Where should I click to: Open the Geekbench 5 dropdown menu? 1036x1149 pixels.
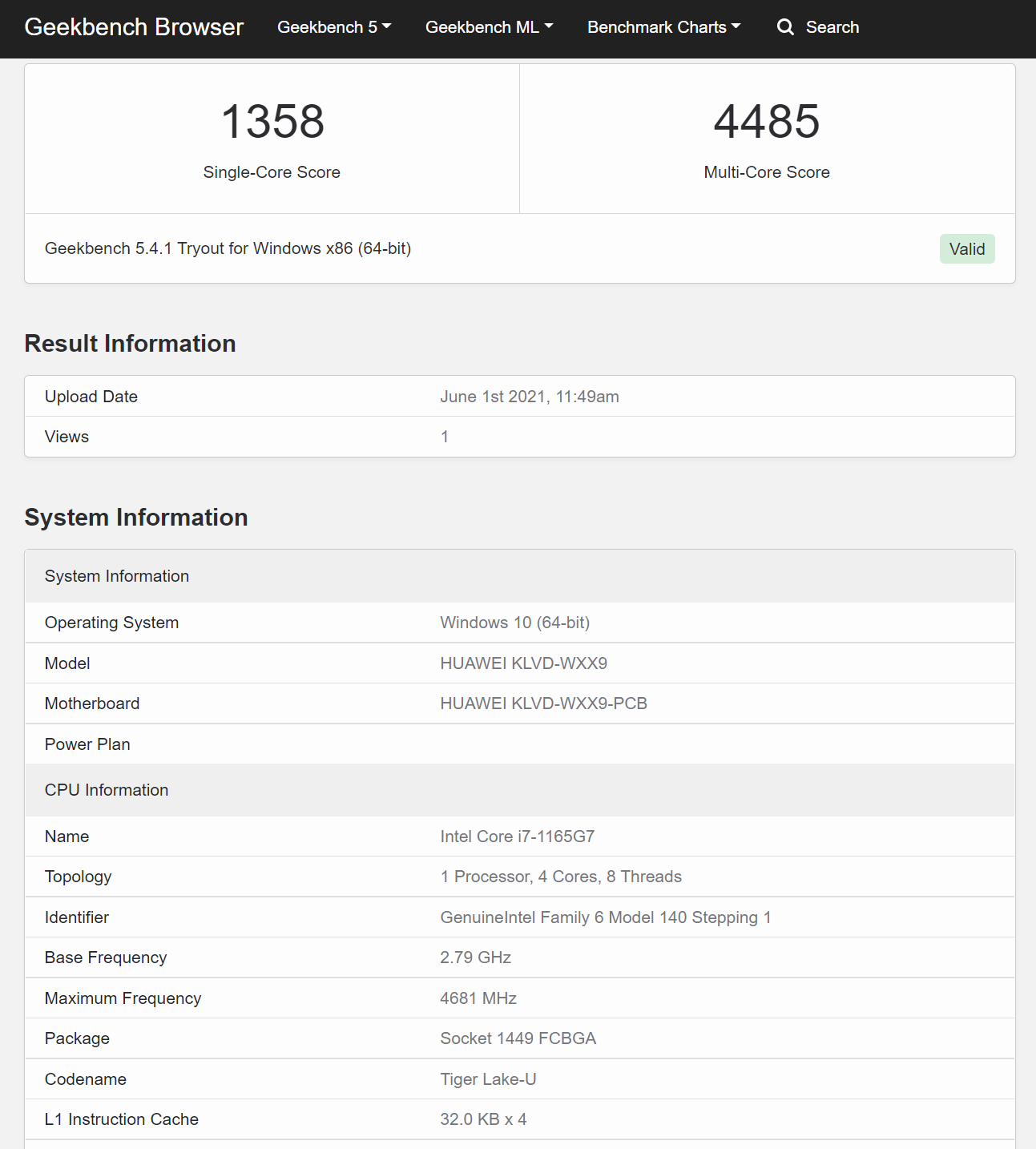334,27
